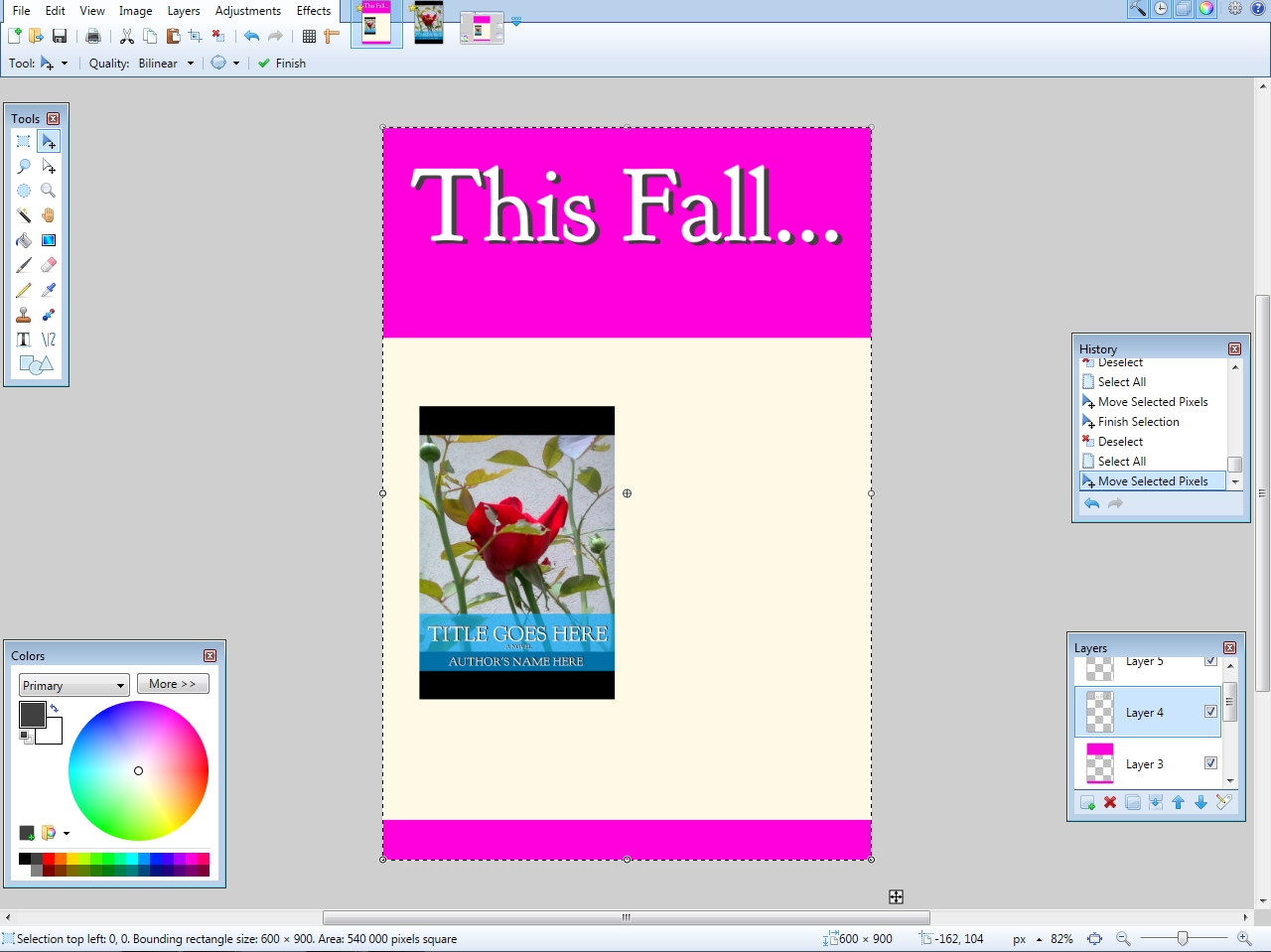Open the View menu

92,10
